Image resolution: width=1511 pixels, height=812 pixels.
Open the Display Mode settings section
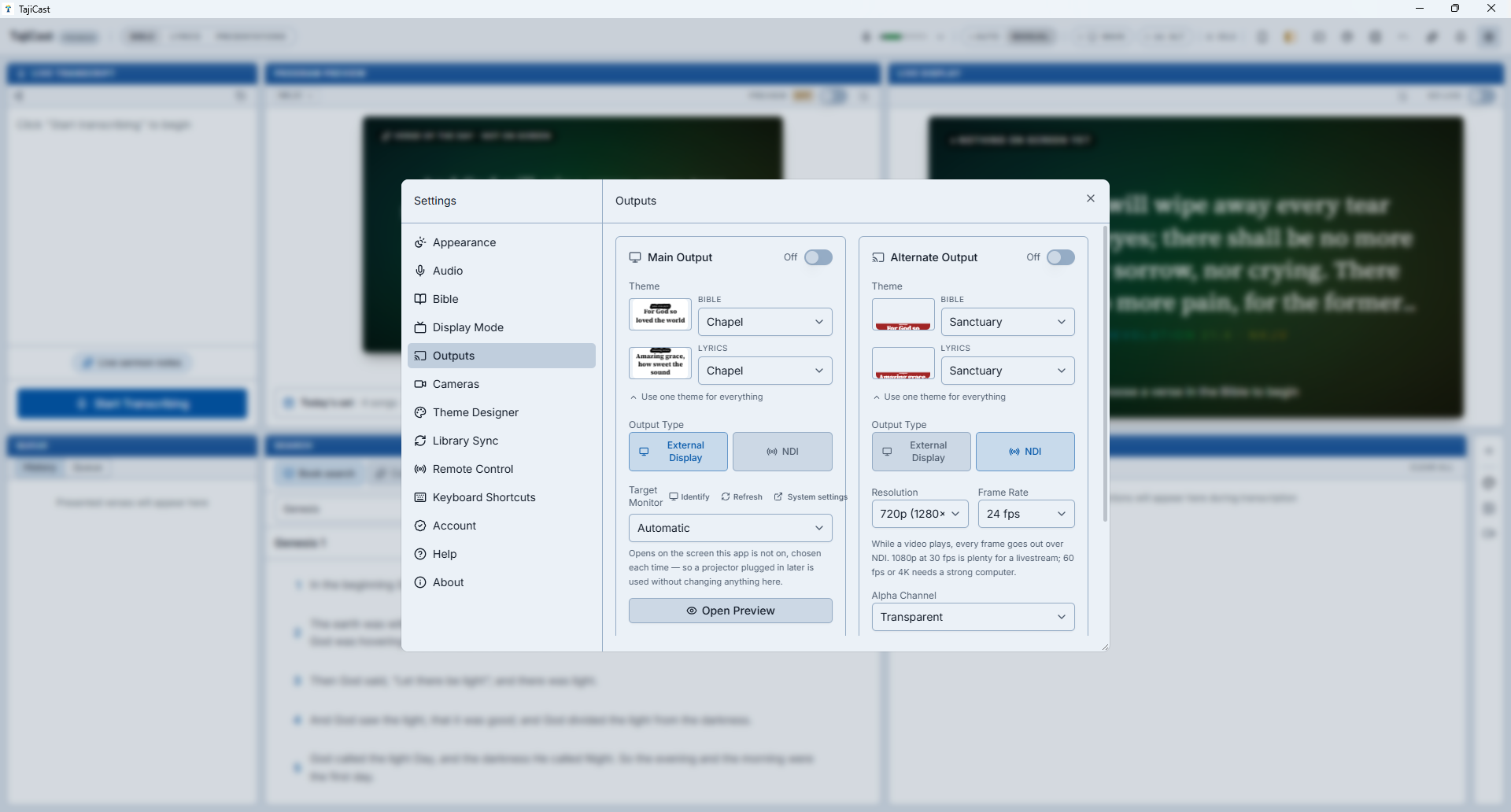click(x=501, y=327)
